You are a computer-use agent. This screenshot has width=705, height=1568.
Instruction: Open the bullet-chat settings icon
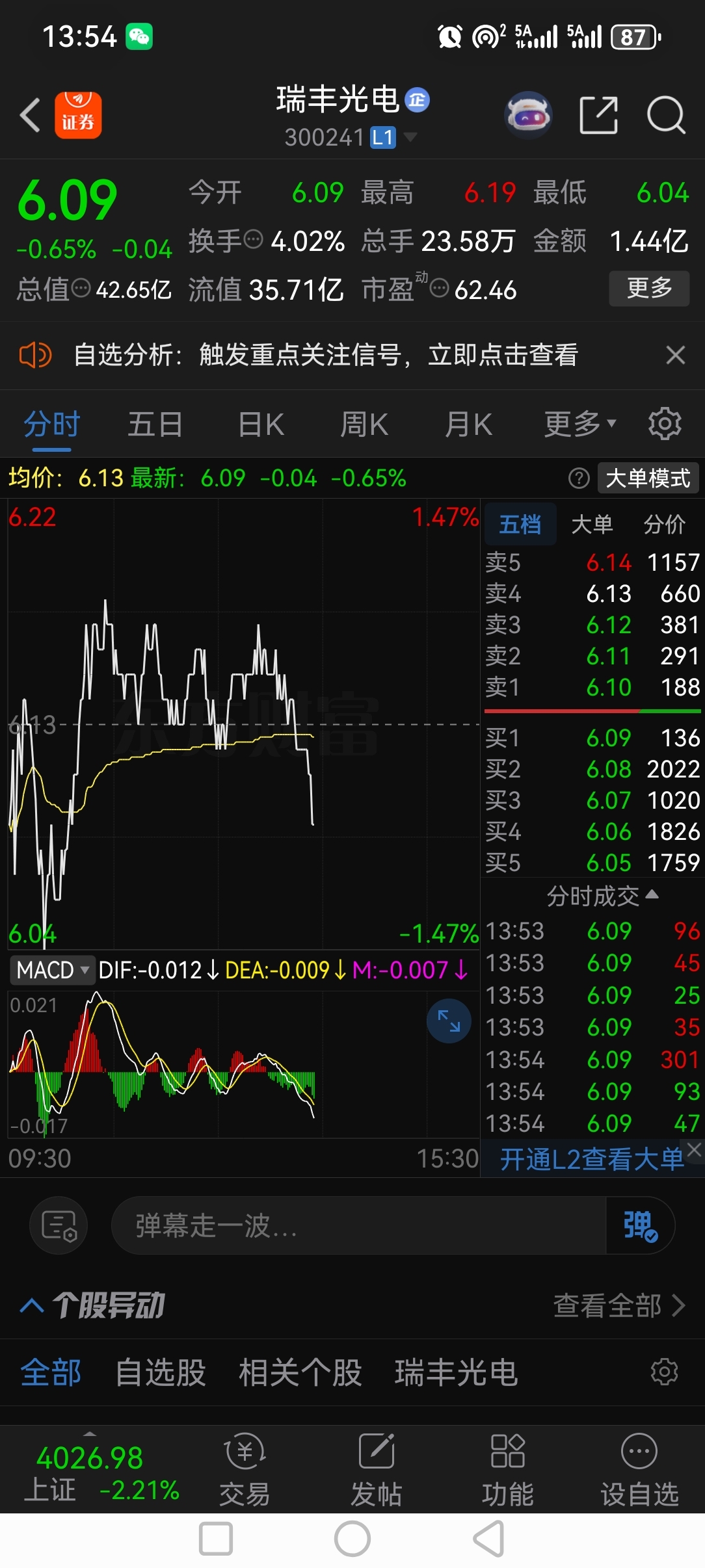tap(59, 1226)
